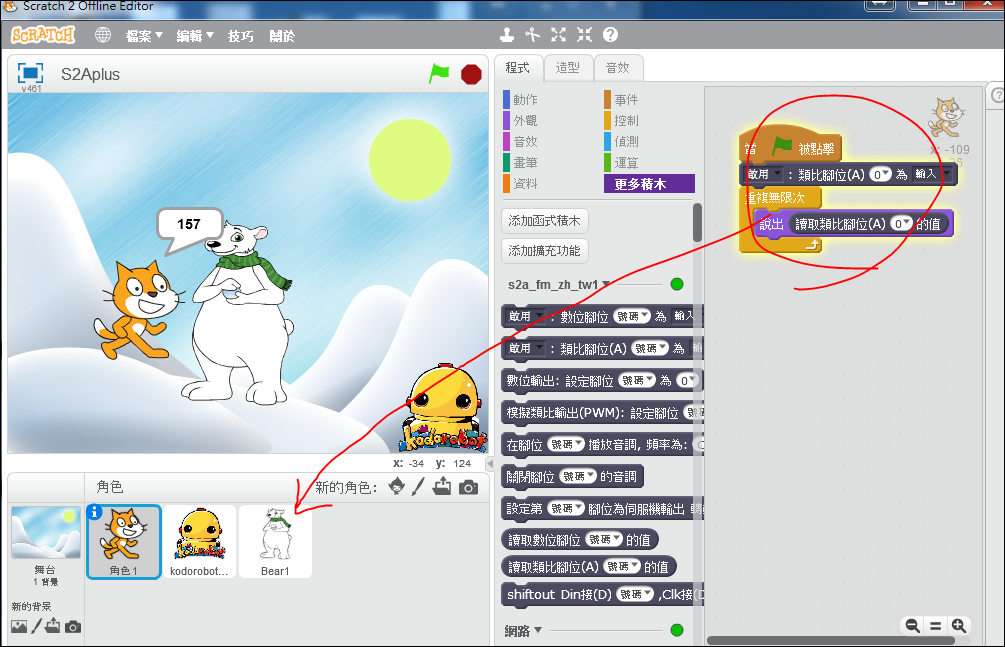Stop the program with the red stop sign

[471, 74]
